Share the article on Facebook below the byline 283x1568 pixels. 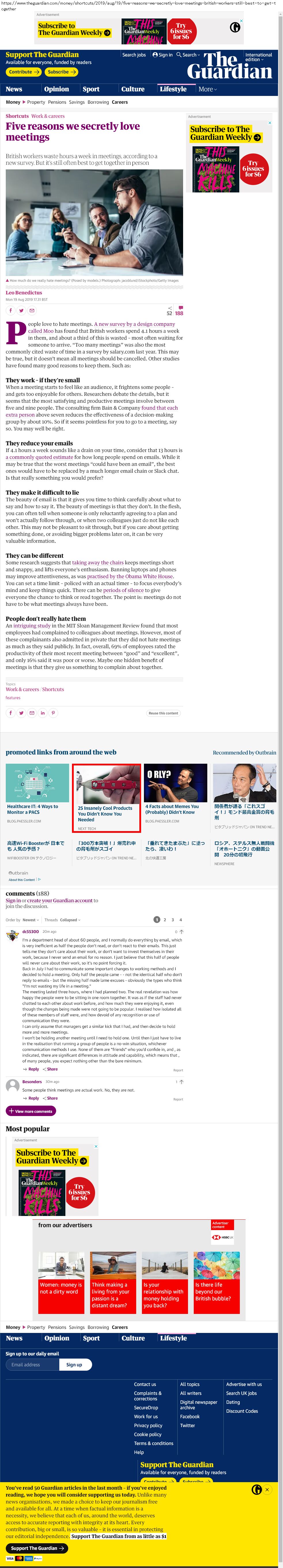pyautogui.click(x=10, y=311)
